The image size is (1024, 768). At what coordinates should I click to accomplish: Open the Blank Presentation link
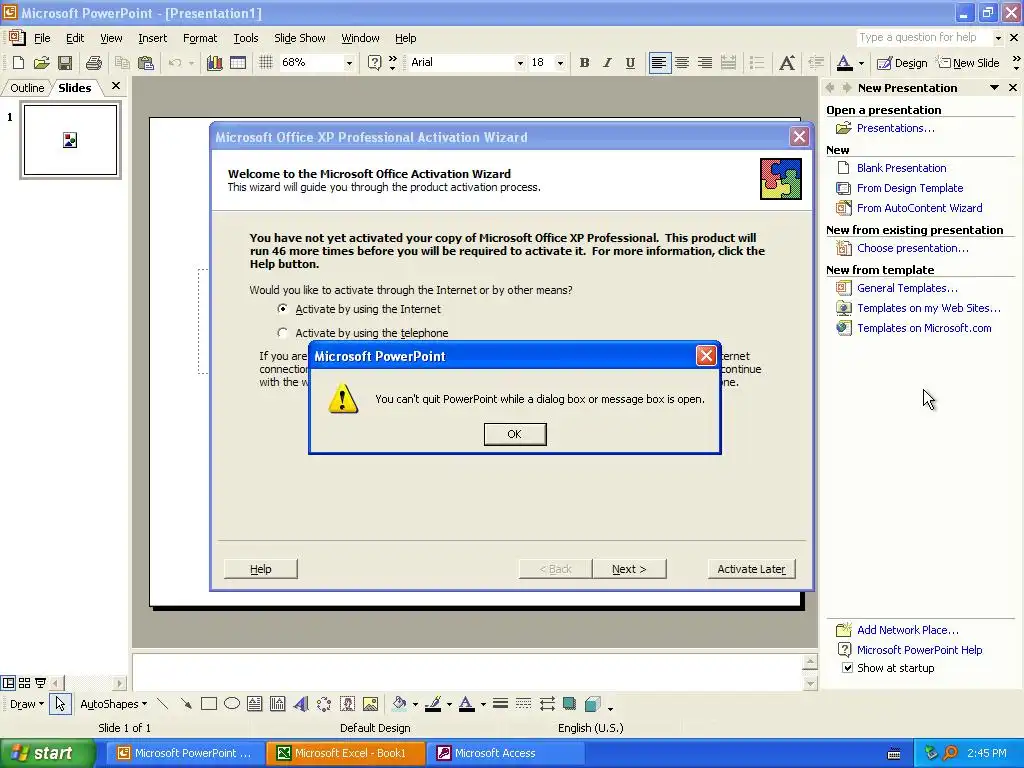(x=901, y=168)
